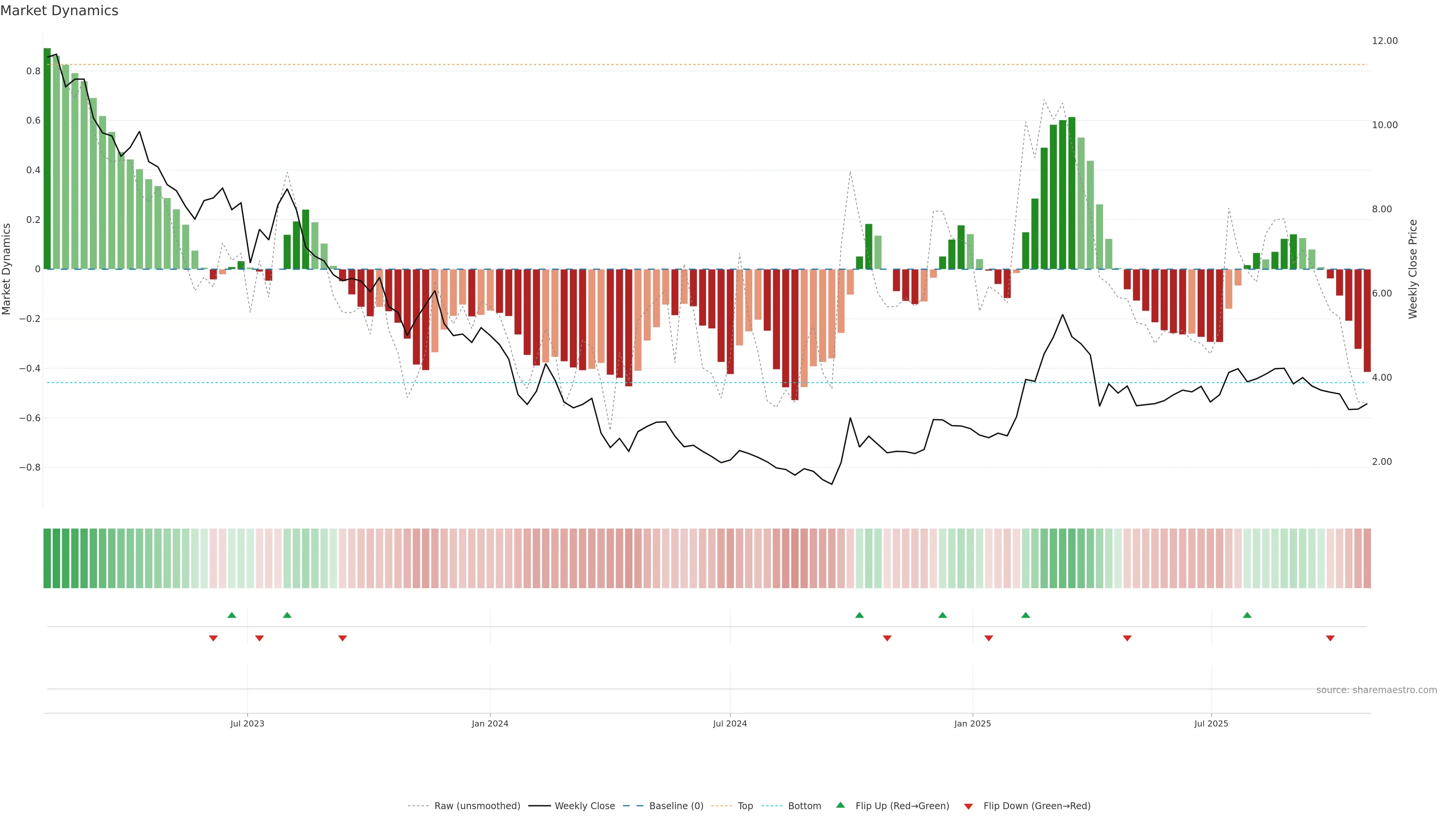Click the Market Dynamics chart title
The width and height of the screenshot is (1456, 819).
coord(60,11)
